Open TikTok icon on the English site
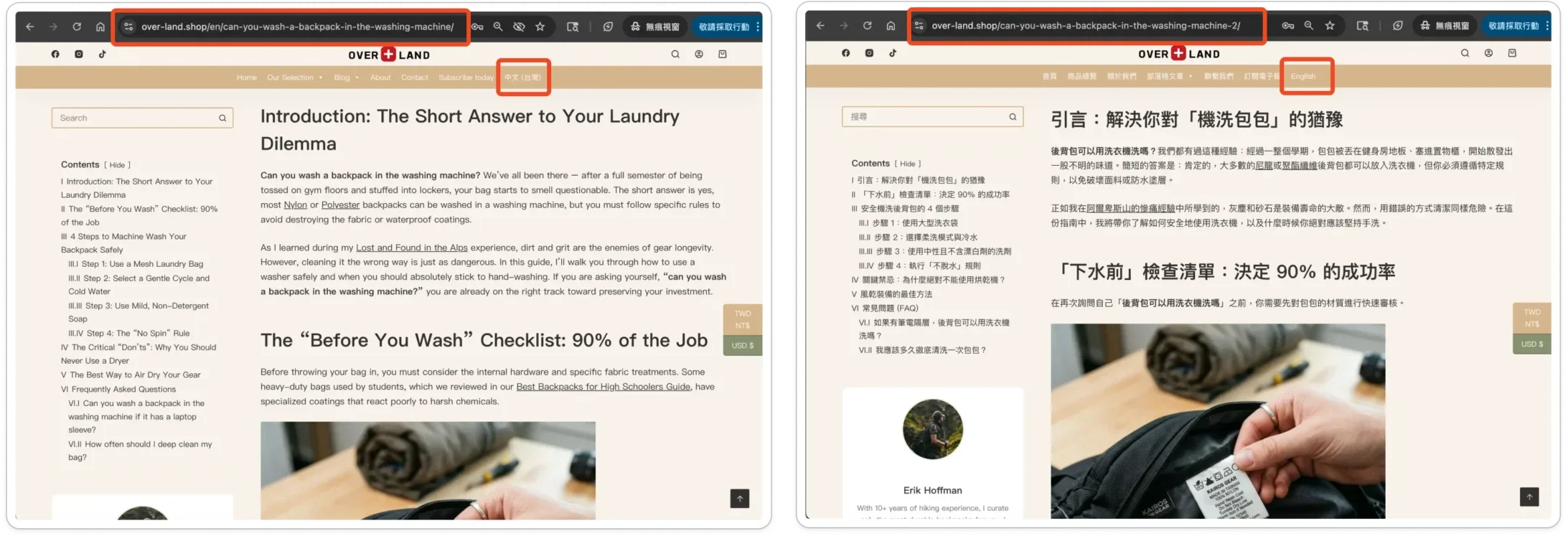Image resolution: width=1568 pixels, height=536 pixels. pyautogui.click(x=103, y=54)
